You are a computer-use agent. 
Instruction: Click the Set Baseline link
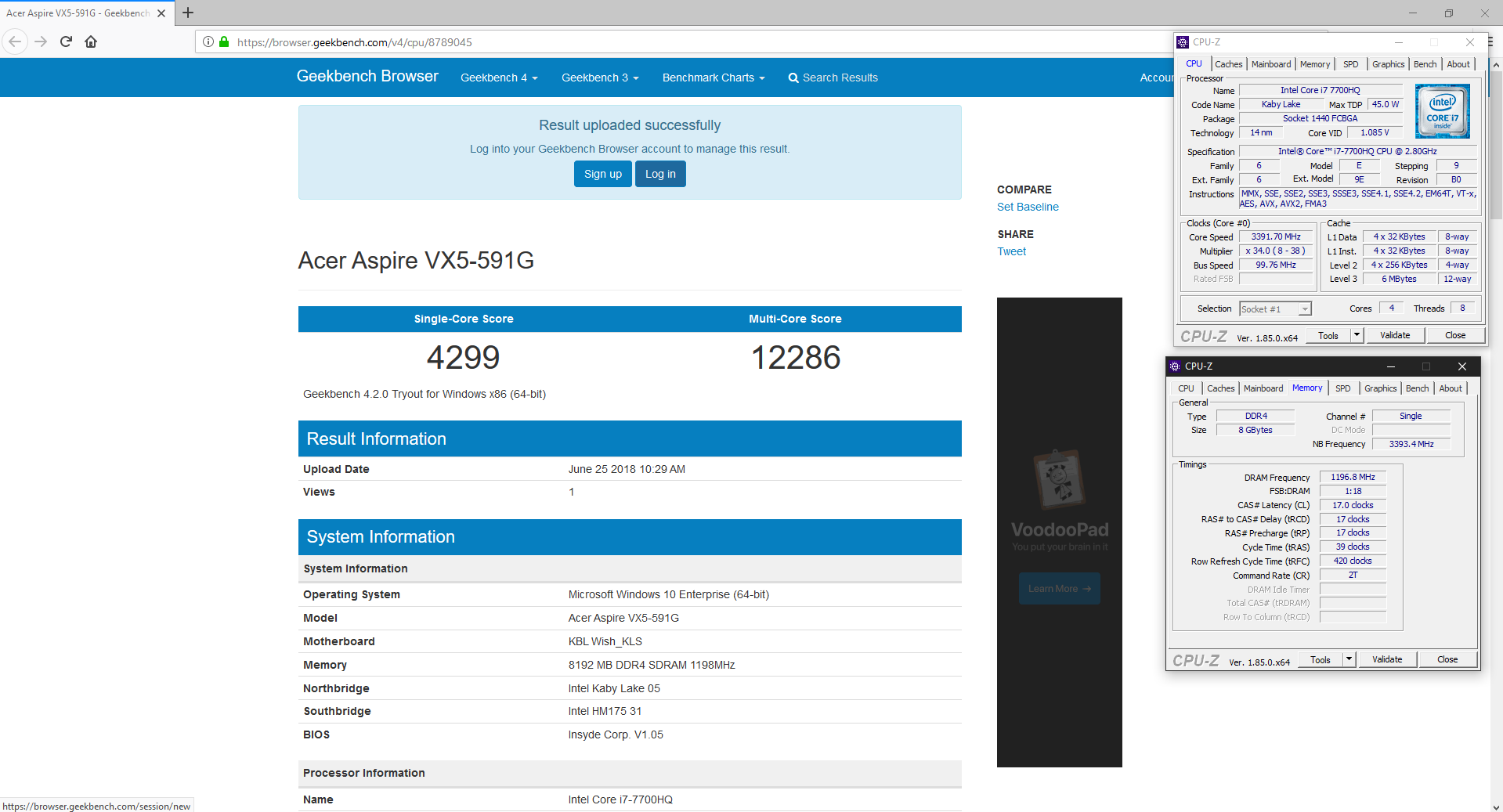1028,207
